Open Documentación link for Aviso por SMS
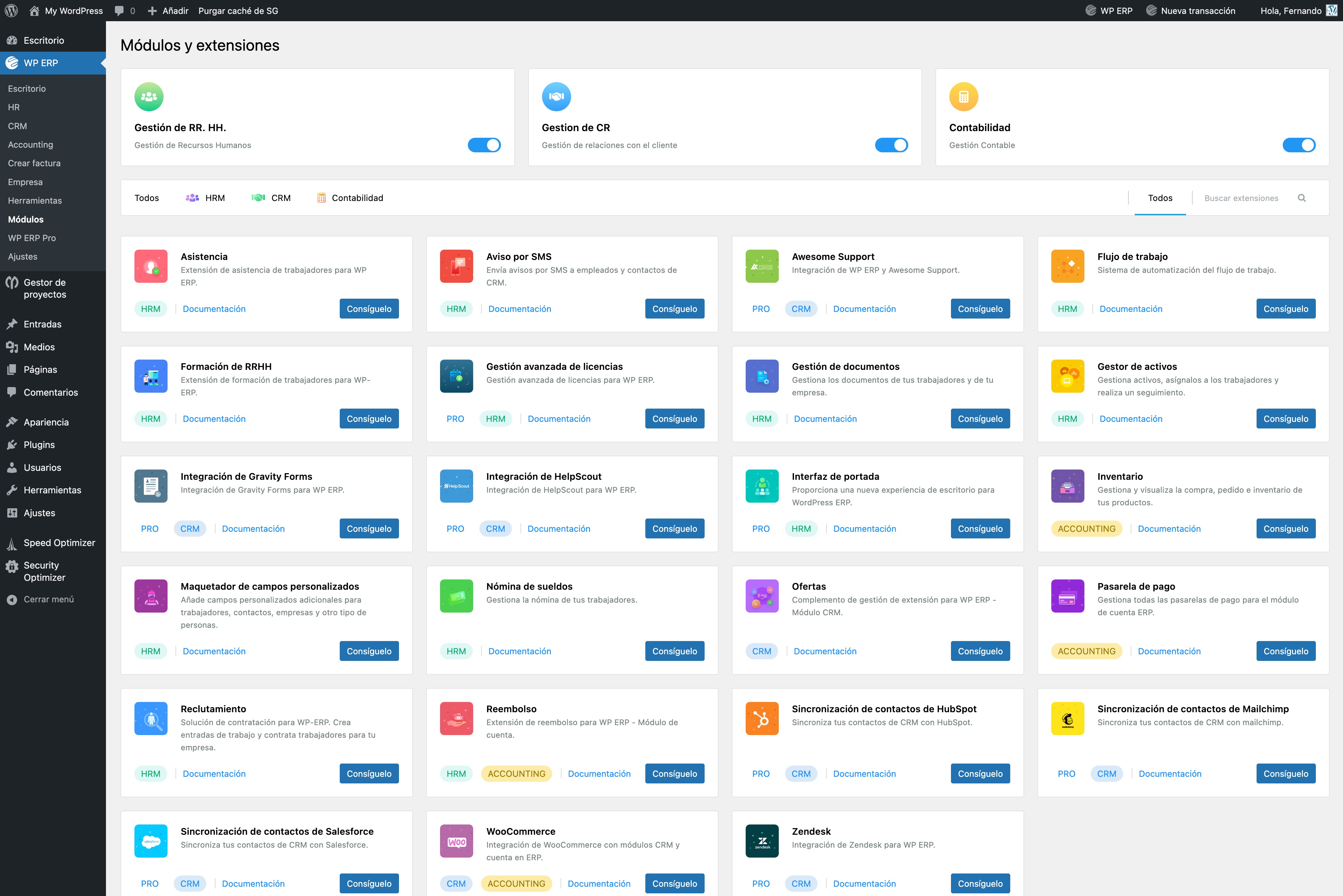This screenshot has width=1343, height=896. tap(520, 309)
